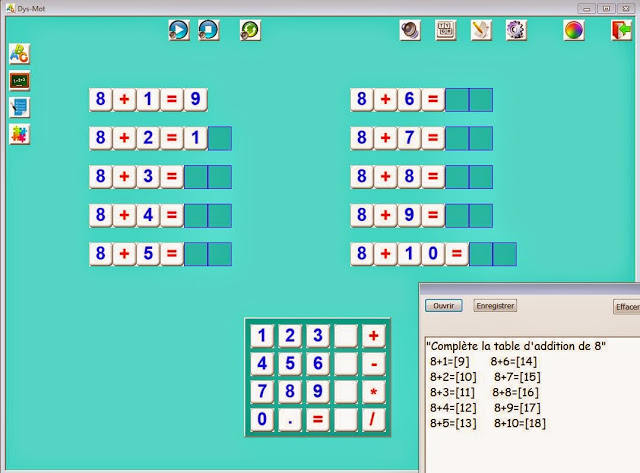The height and width of the screenshot is (473, 640).
Task: Click first empty answer box for 8+6
Action: (x=457, y=99)
